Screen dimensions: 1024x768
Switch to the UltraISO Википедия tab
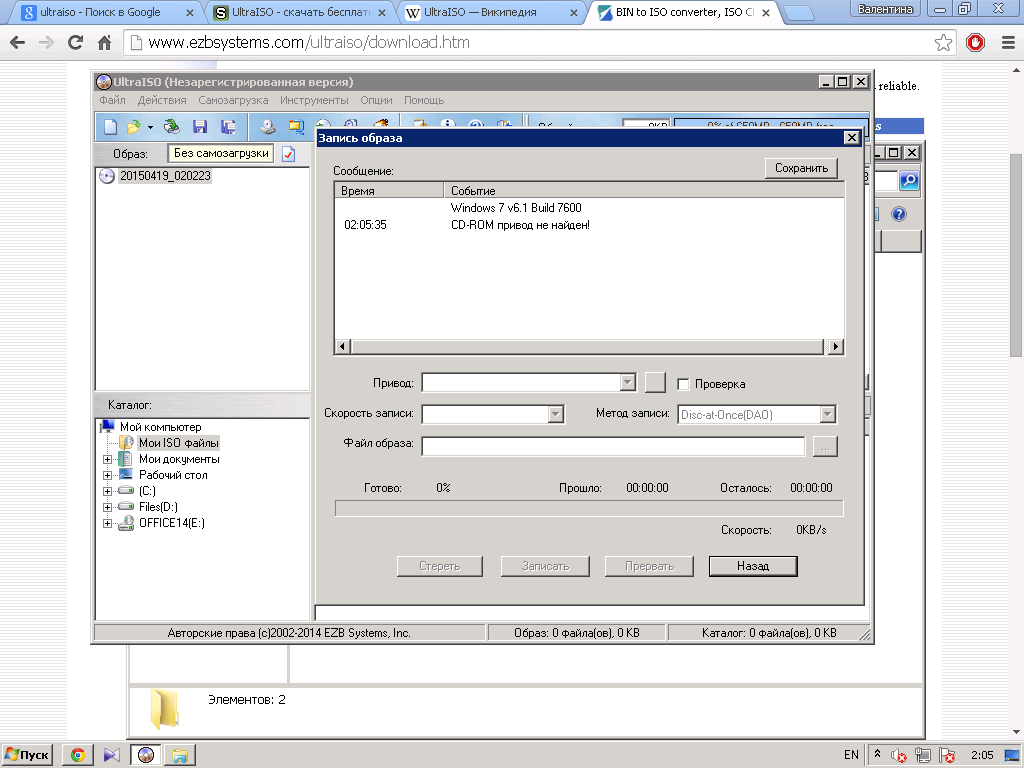click(x=490, y=12)
